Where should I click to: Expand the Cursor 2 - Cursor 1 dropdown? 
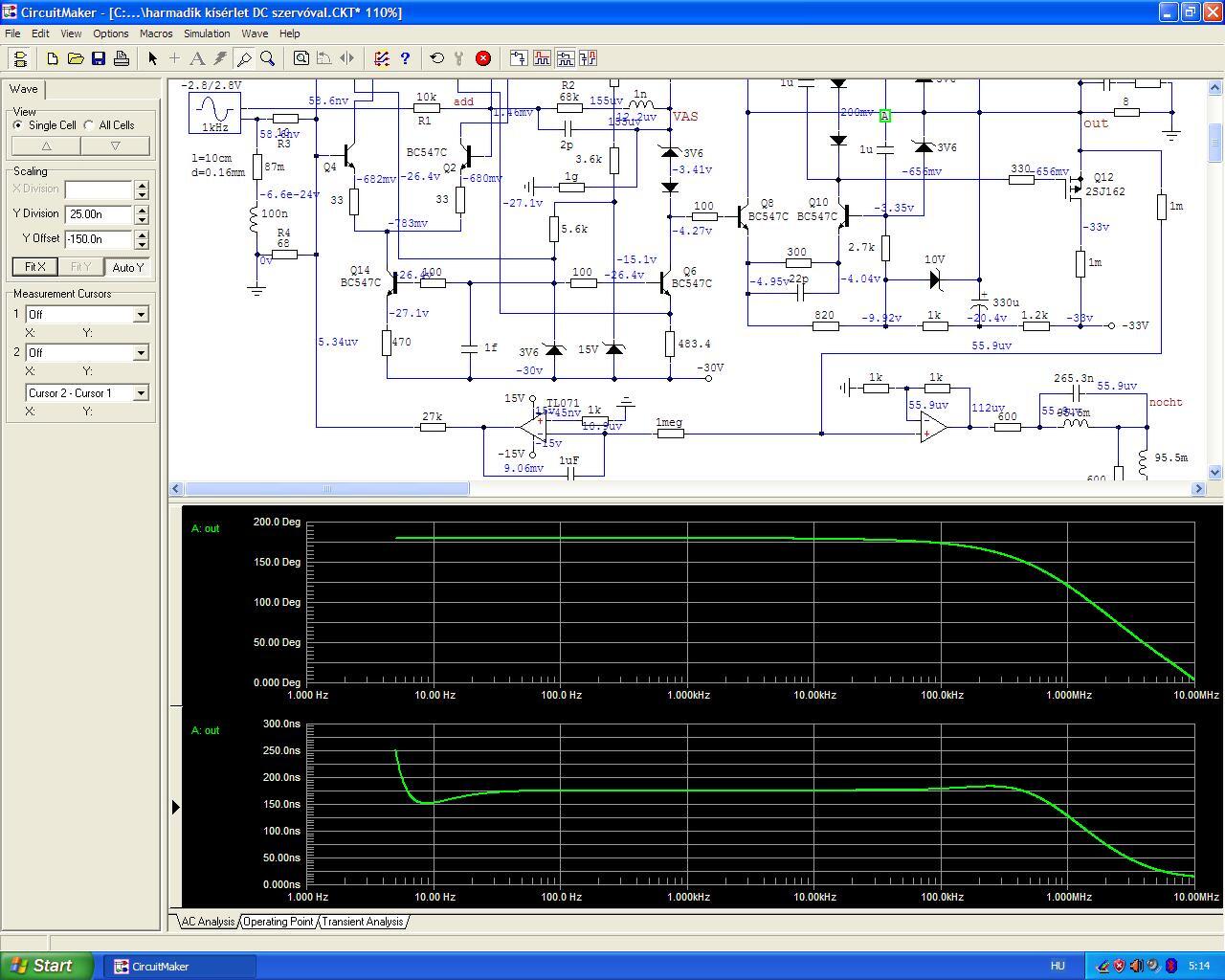click(x=140, y=392)
